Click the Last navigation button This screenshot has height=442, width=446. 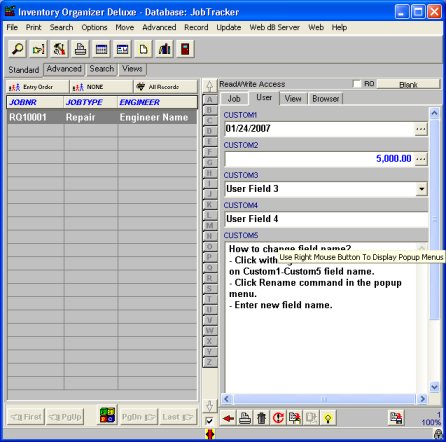click(x=178, y=417)
